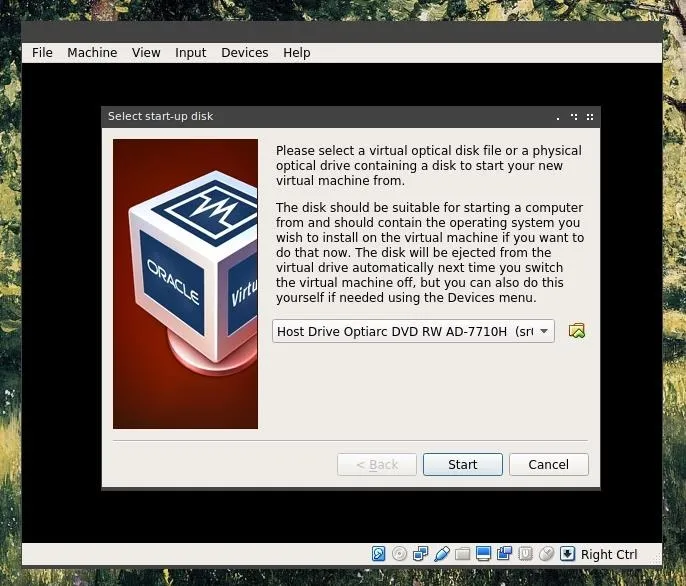Click the VirtualBox cube wizard image
Image resolution: width=686 pixels, height=586 pixels.
[186, 284]
